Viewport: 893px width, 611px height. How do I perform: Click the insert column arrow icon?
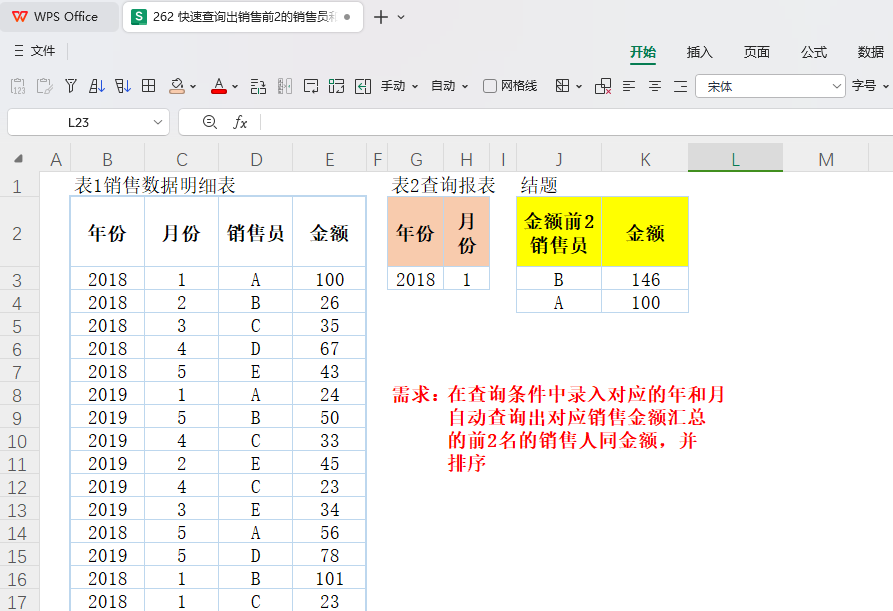[x=363, y=86]
